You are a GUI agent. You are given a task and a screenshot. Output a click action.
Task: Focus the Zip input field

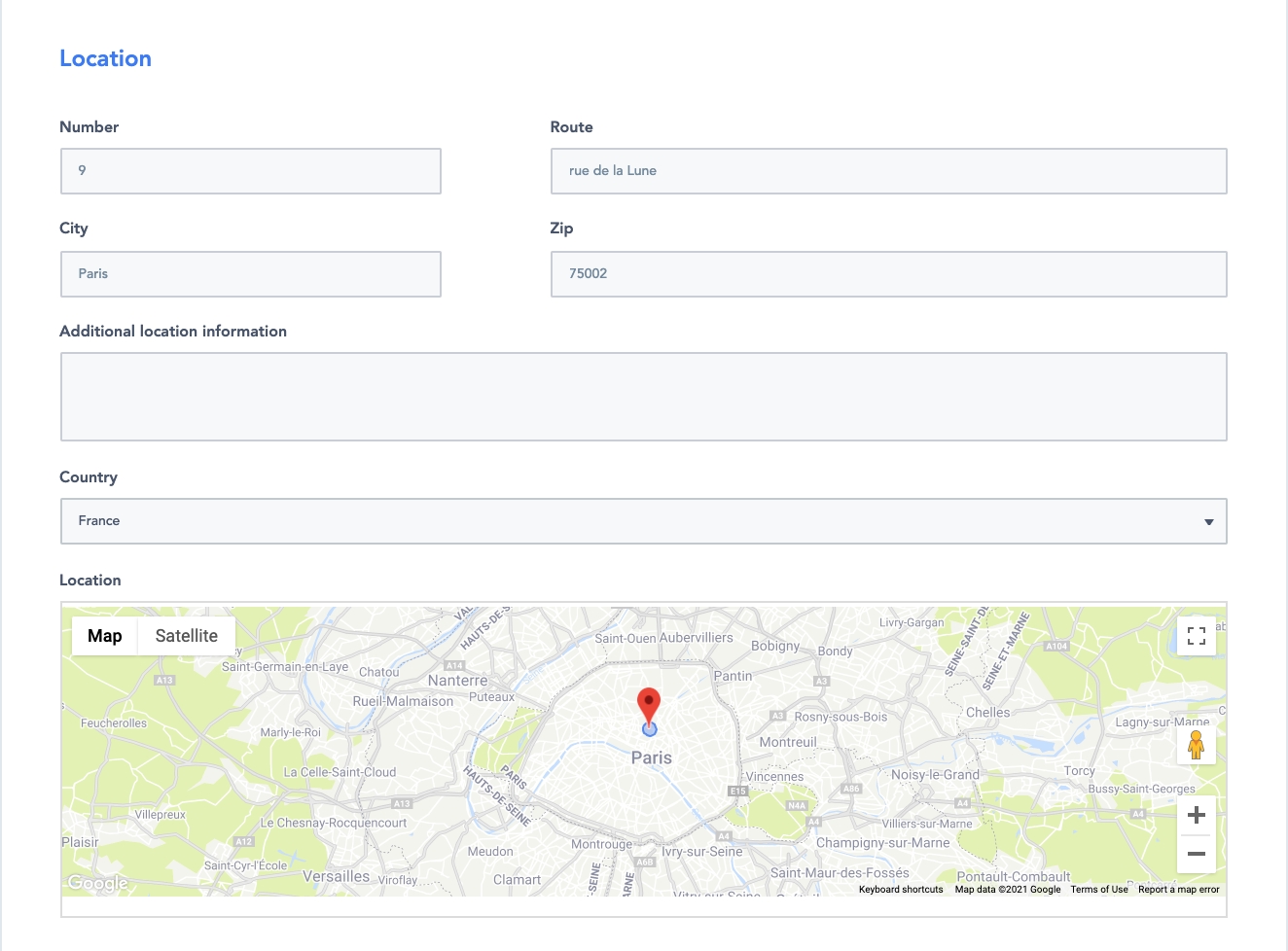[x=889, y=274]
